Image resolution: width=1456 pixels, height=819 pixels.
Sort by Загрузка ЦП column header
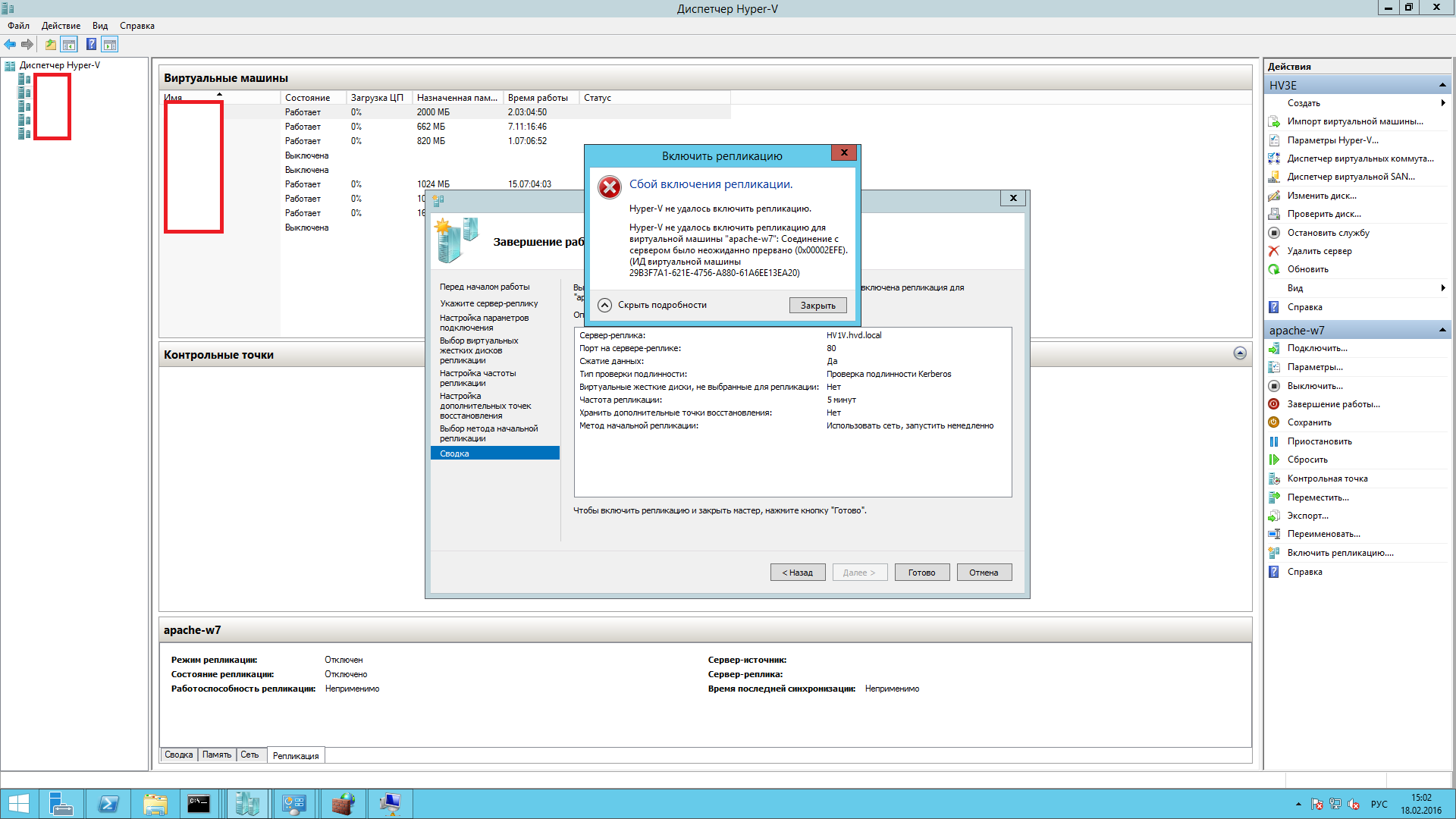[x=379, y=98]
